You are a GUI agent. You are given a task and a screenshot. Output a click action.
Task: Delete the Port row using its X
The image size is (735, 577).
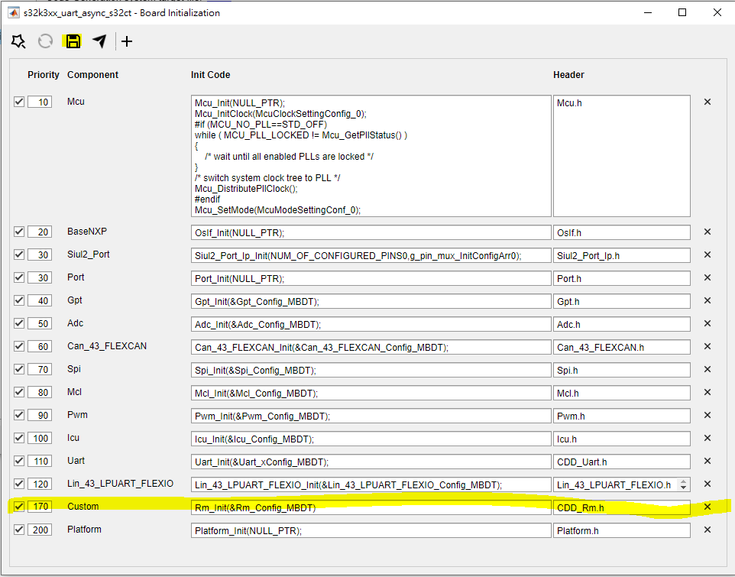[707, 277]
